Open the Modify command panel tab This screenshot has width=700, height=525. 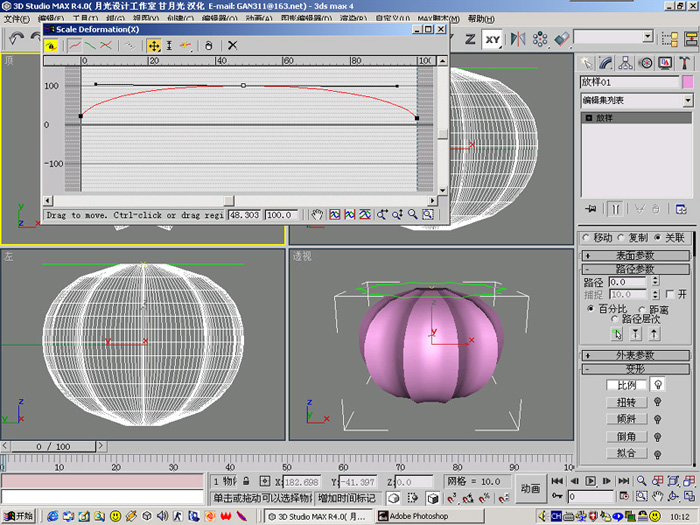point(606,63)
